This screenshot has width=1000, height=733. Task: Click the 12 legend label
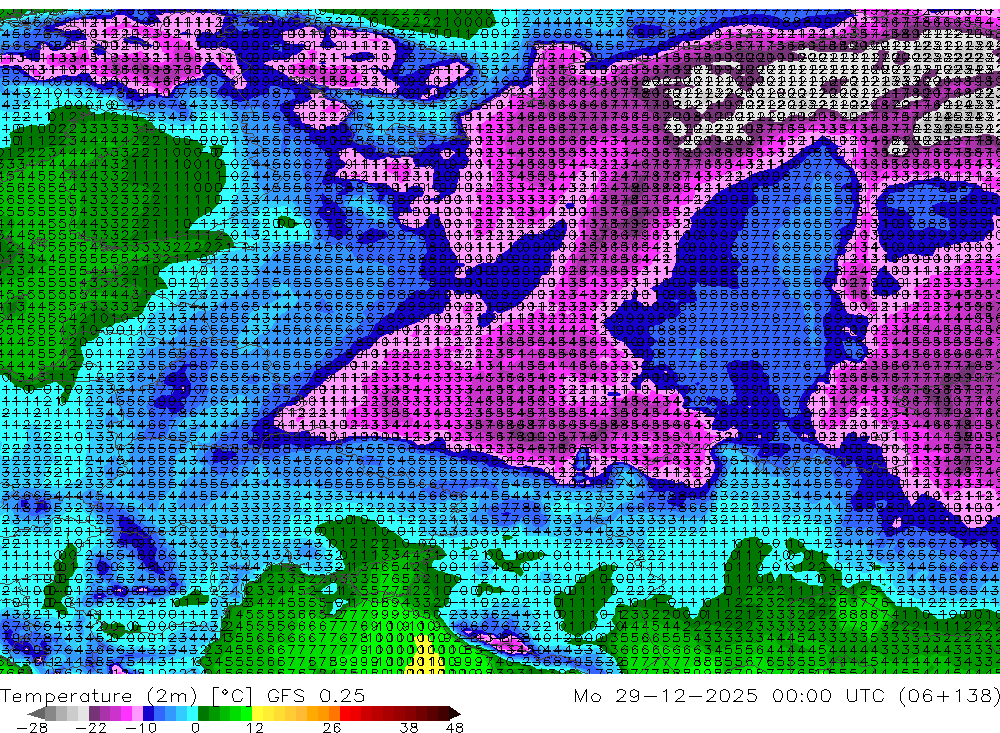254,727
